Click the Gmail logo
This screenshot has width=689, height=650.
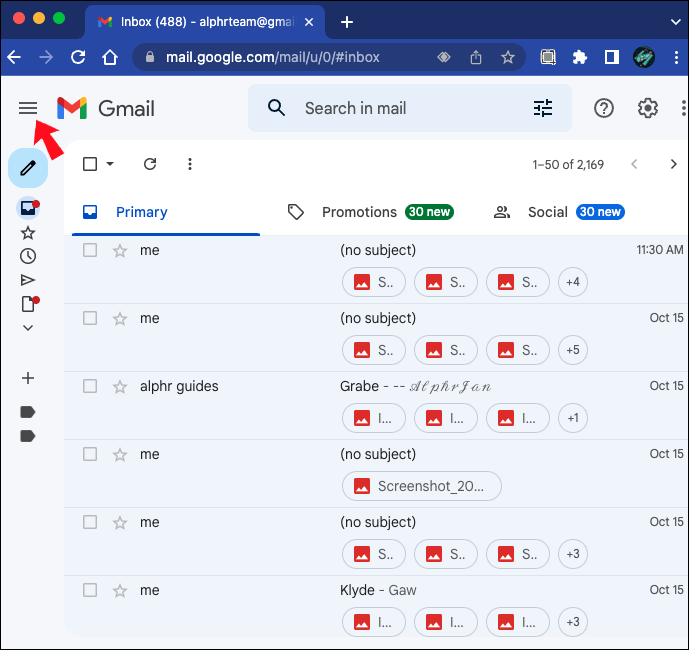click(x=106, y=108)
